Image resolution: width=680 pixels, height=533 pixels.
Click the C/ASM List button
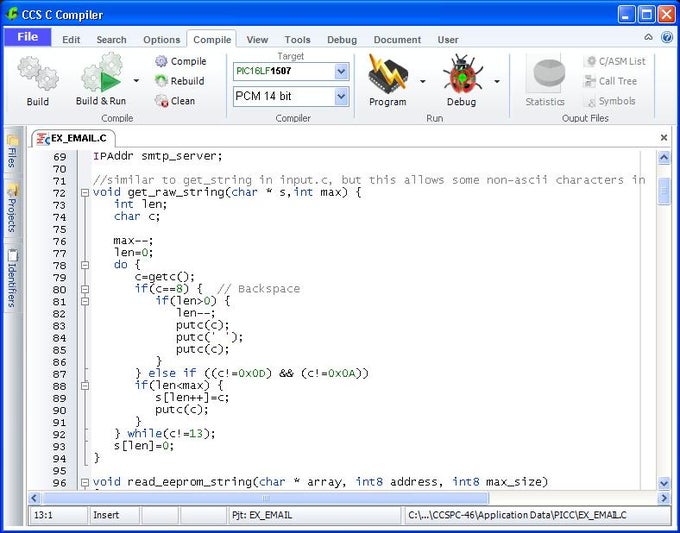coord(615,62)
